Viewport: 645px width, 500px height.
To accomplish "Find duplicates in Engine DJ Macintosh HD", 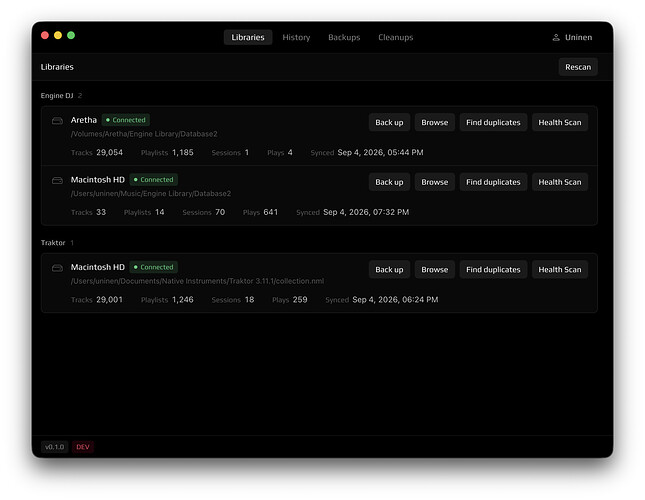I will coord(493,182).
